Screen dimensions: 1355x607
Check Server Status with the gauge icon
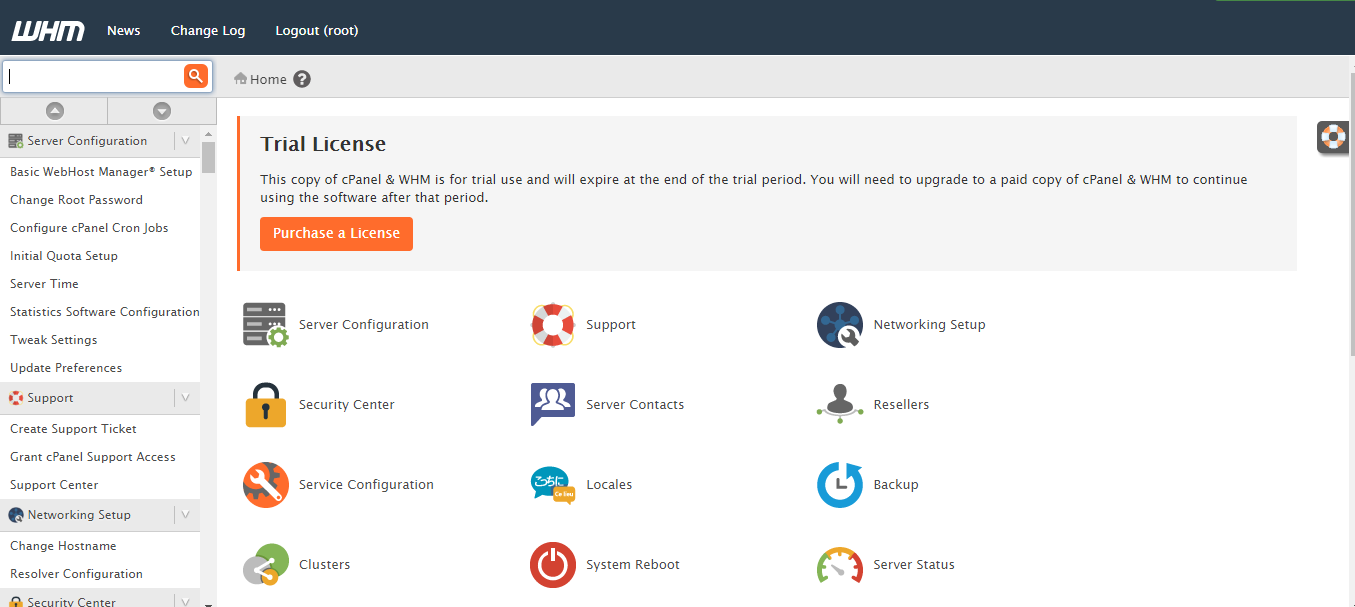click(x=839, y=564)
